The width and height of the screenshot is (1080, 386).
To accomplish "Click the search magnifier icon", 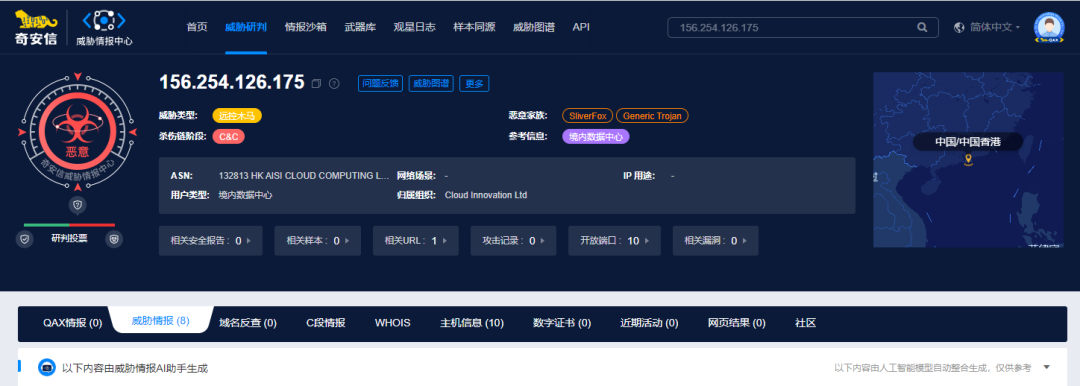I will point(922,28).
